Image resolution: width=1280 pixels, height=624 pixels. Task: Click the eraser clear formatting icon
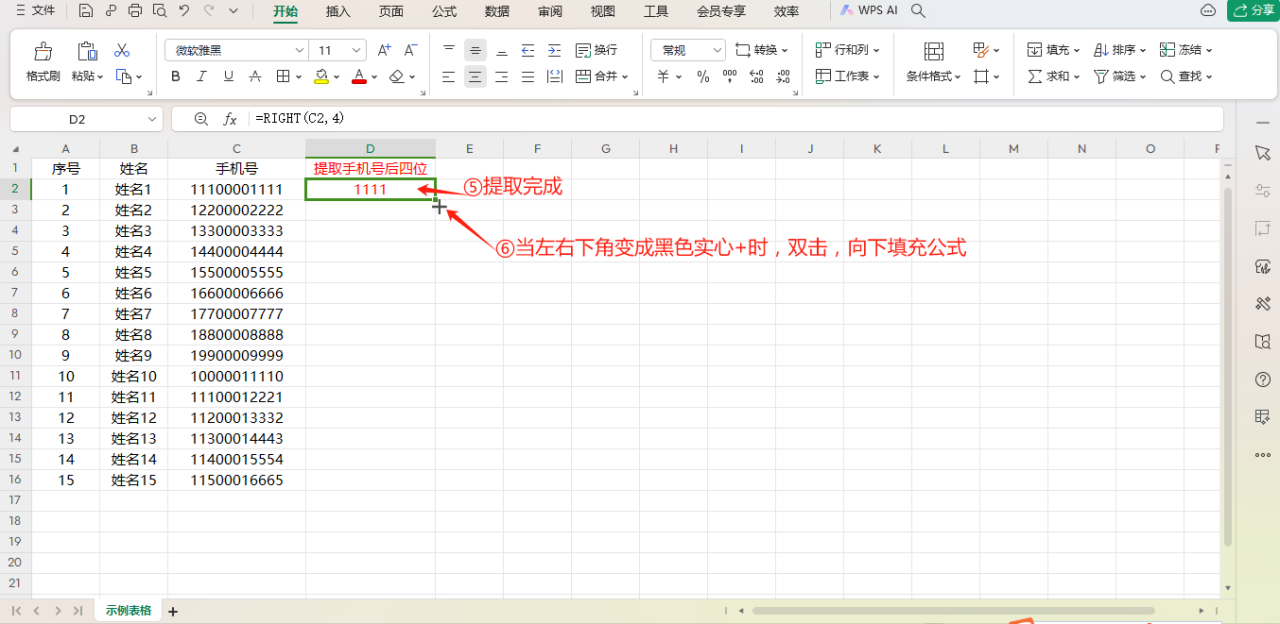click(x=397, y=76)
